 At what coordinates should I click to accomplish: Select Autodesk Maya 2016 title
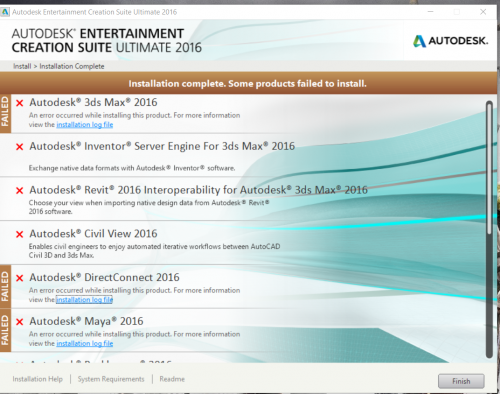coord(86,321)
